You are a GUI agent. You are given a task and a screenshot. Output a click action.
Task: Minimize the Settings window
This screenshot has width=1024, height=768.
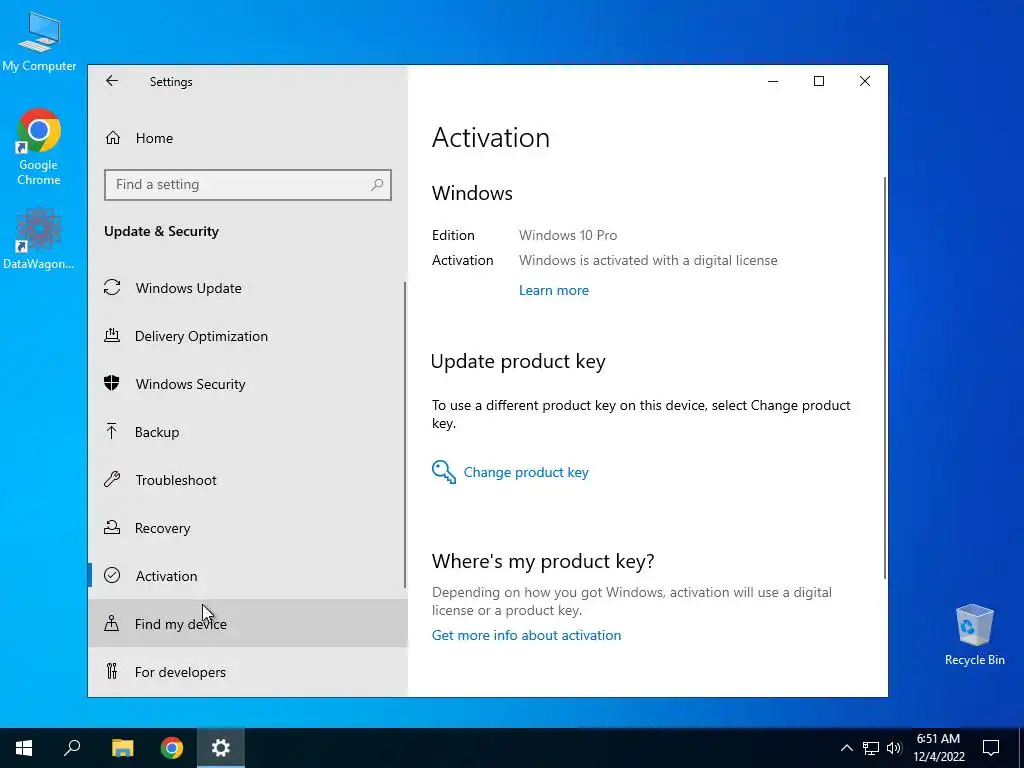pos(773,81)
